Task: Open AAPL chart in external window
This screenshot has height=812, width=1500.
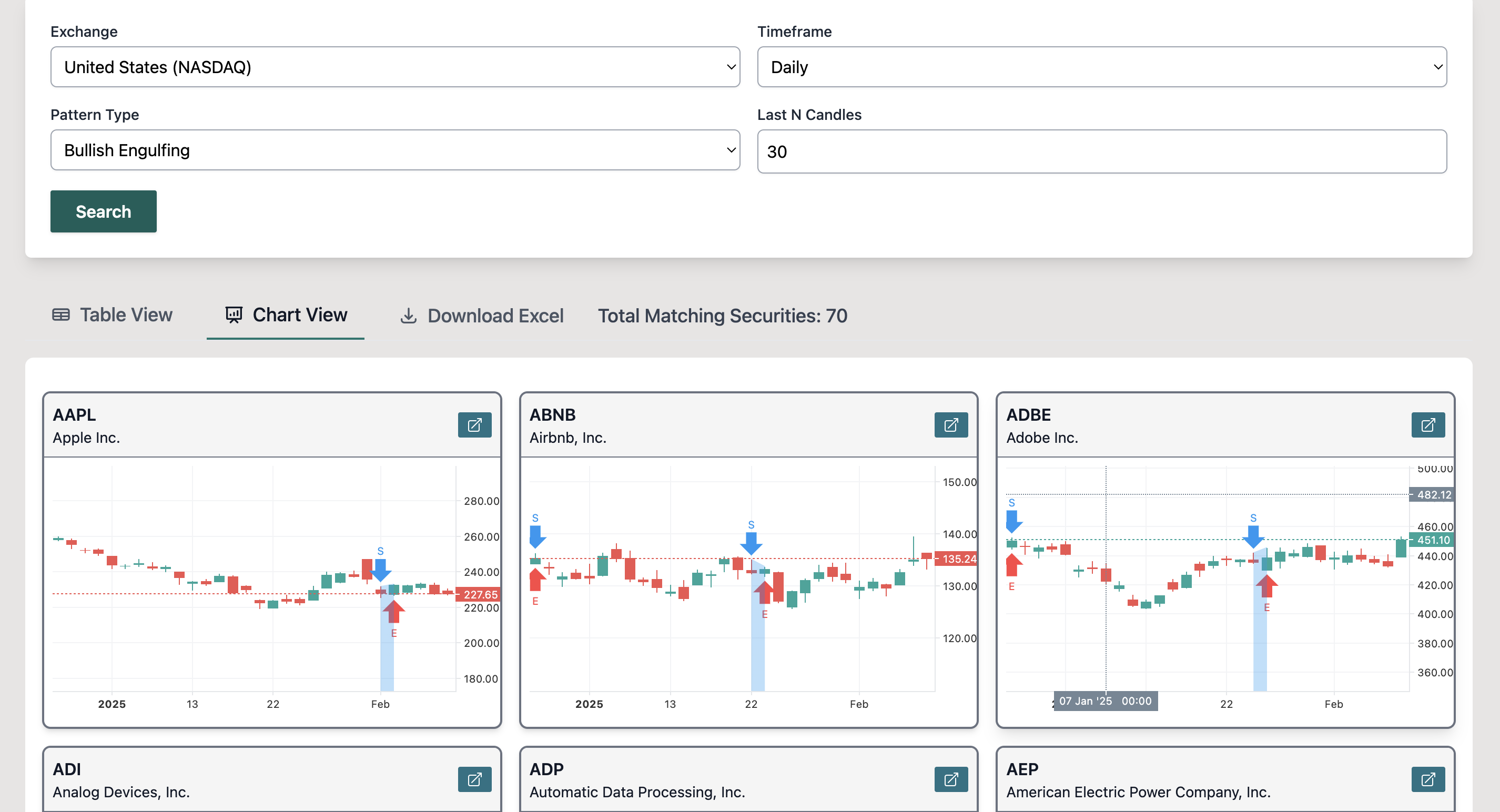Action: tap(474, 425)
